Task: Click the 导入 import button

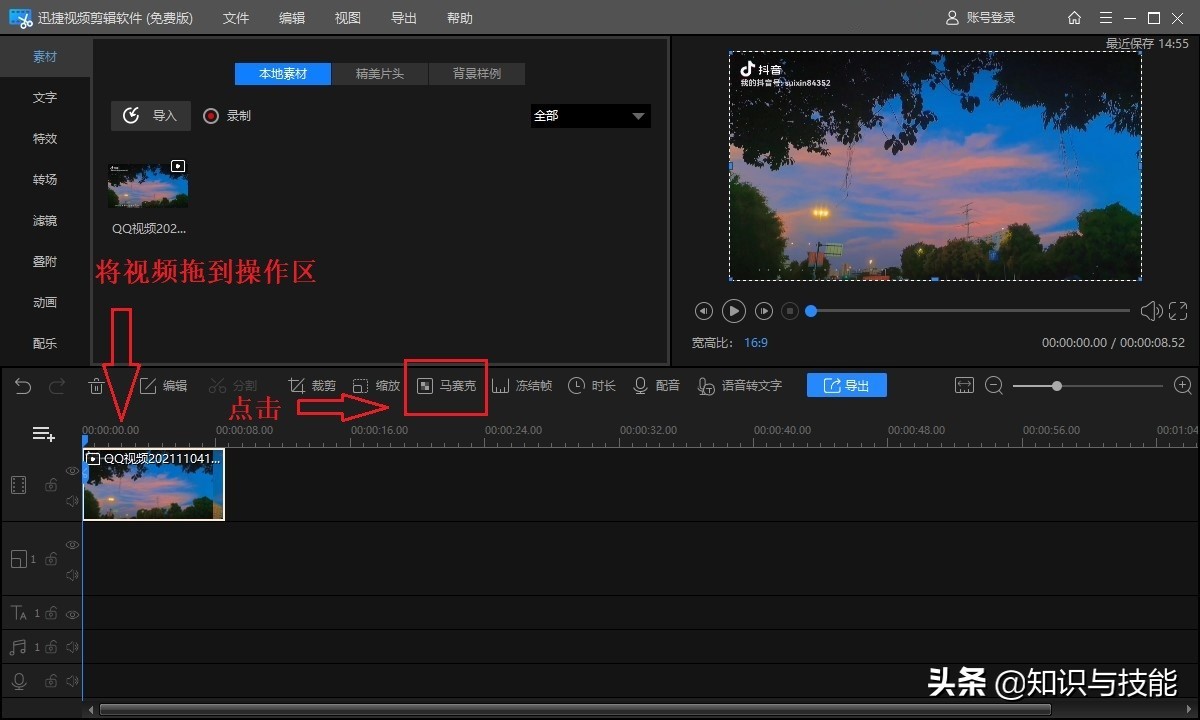Action: click(150, 116)
